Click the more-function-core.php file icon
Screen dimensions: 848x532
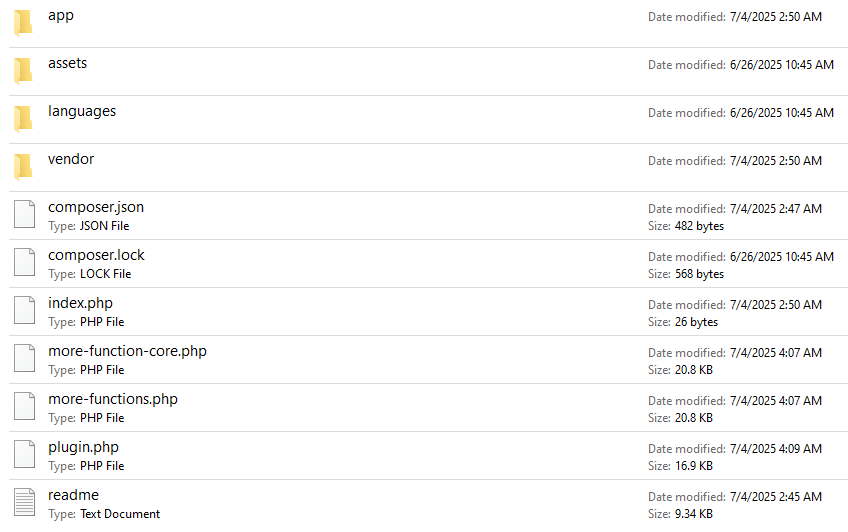[x=24, y=359]
